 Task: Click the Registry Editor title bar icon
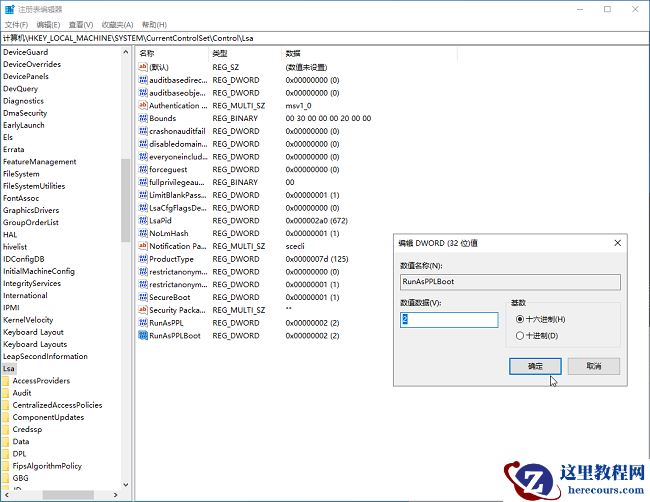pos(9,9)
